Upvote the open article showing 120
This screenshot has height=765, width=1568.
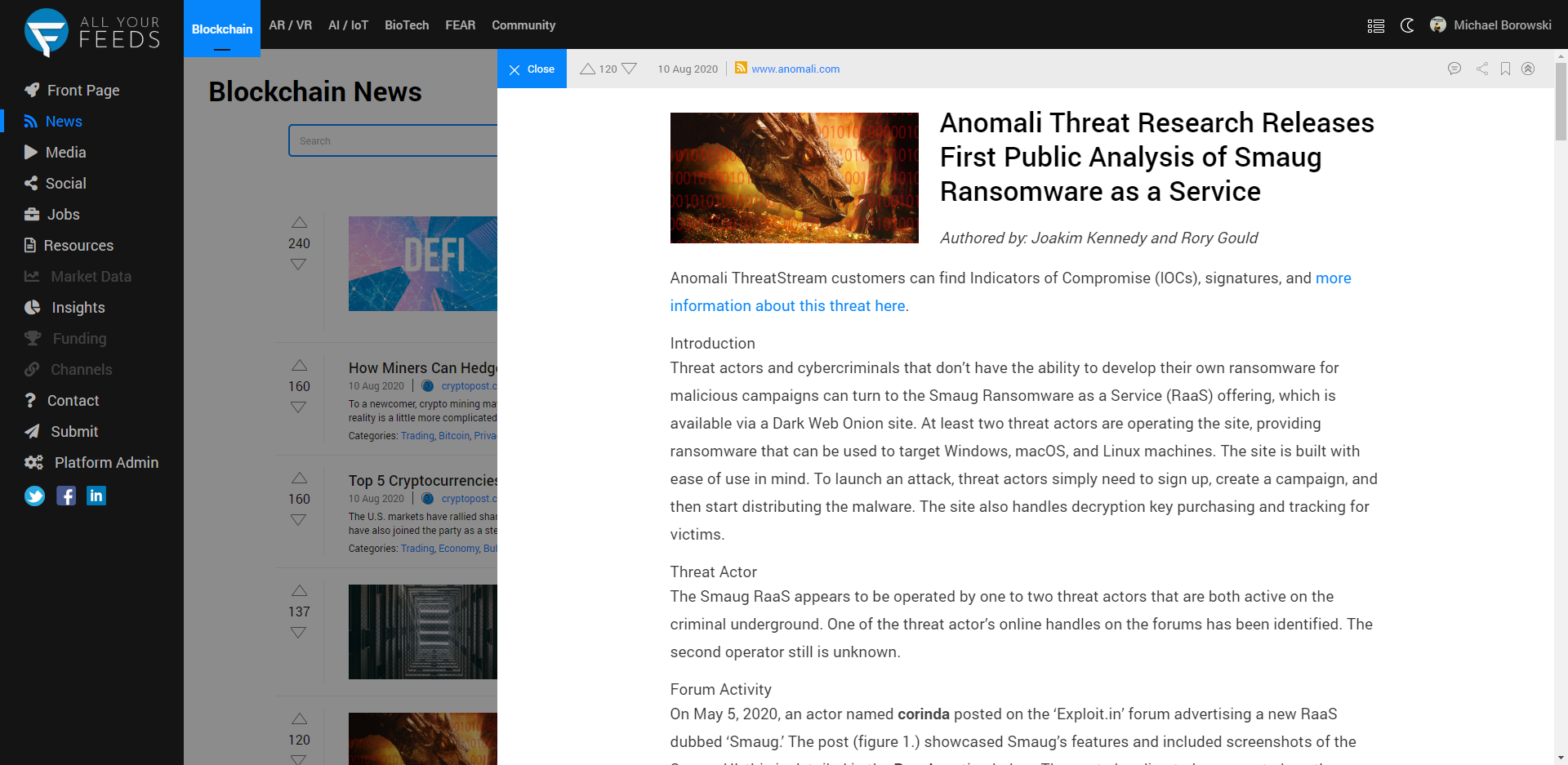[x=587, y=69]
